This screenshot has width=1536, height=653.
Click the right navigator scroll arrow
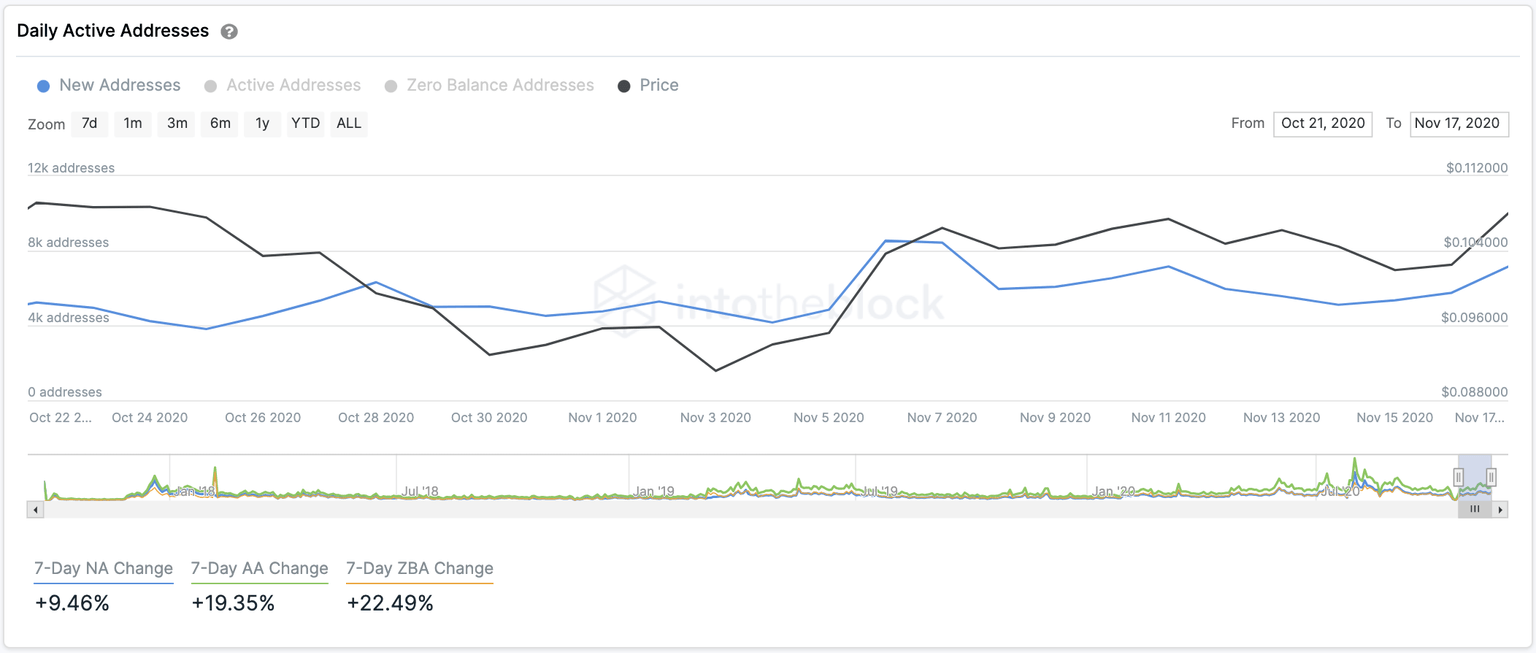point(1501,509)
